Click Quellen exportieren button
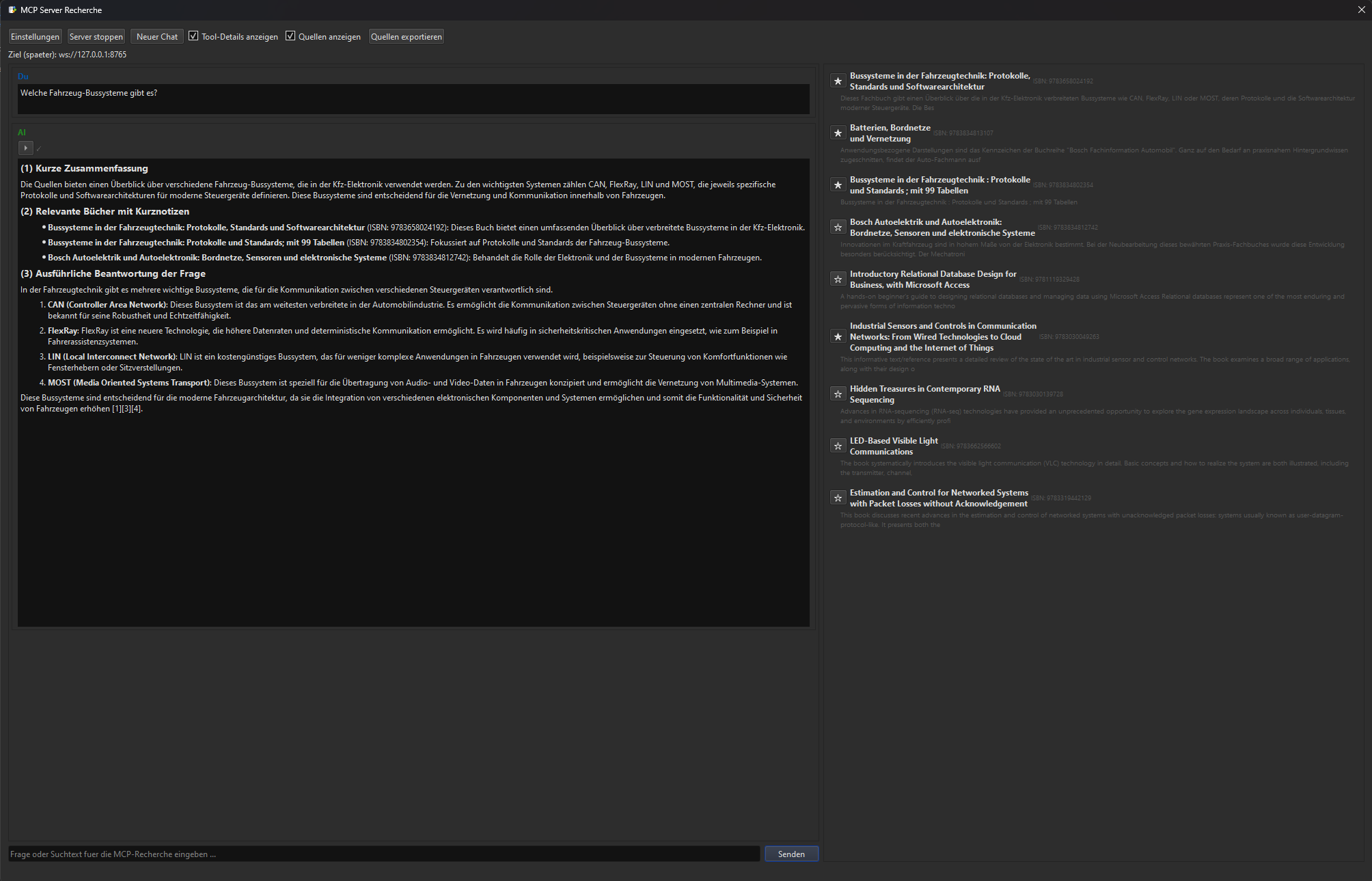Screen dimensions: 1372x881 [x=406, y=37]
